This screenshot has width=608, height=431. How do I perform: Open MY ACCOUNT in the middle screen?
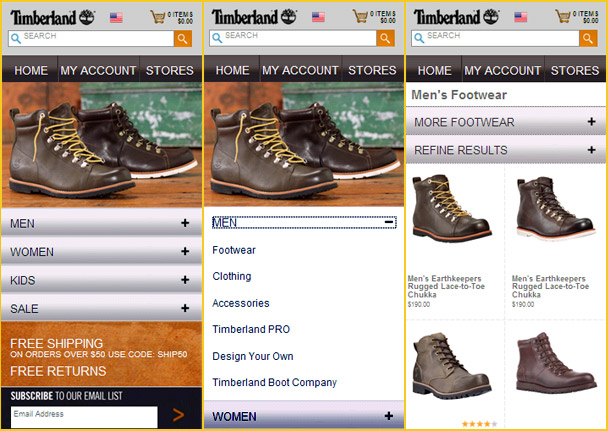point(300,70)
